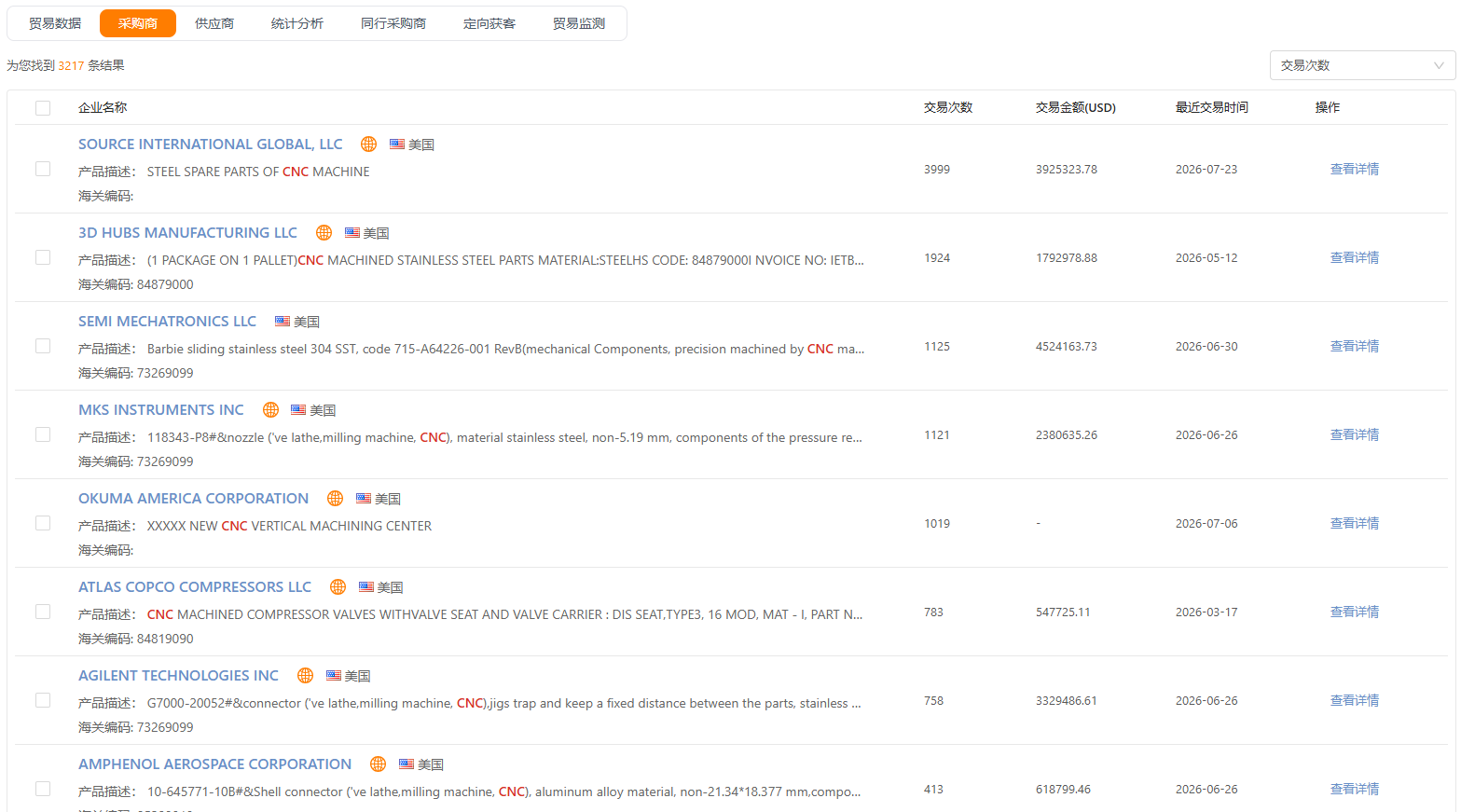Click US flag icon beside AGILENT TECHNOLOGIES INC
This screenshot has height=812, width=1461.
(x=334, y=676)
